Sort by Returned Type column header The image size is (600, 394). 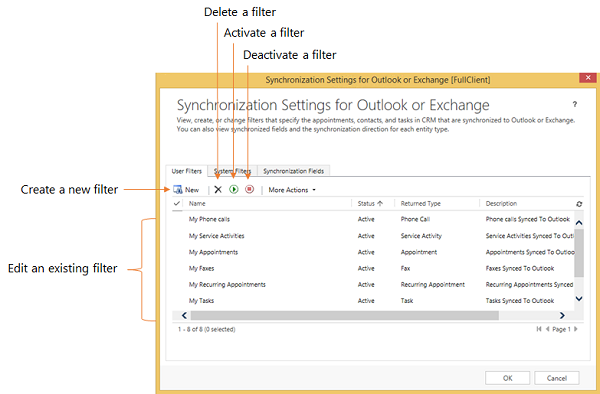(421, 204)
